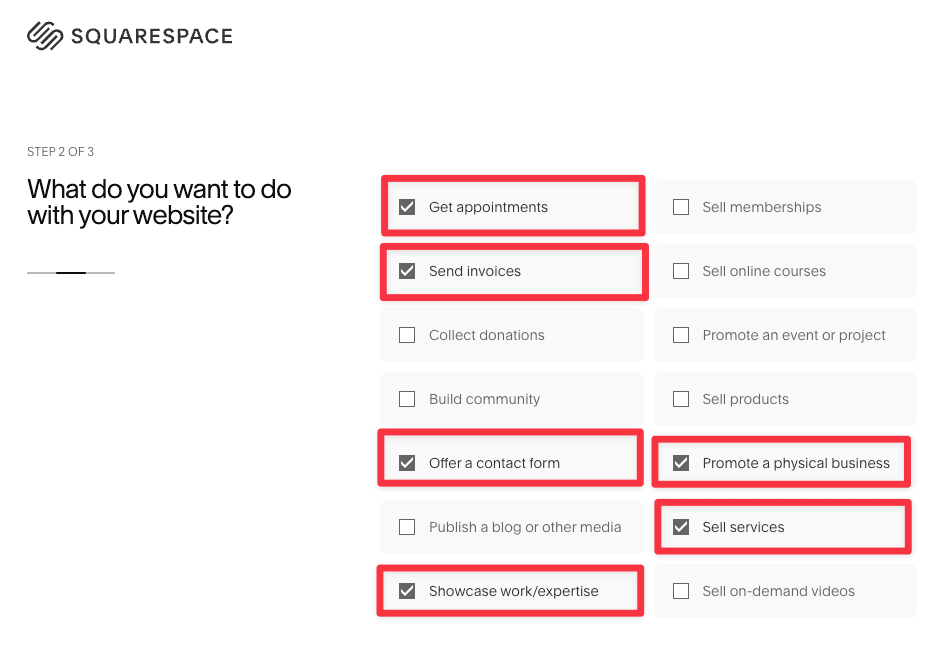Select Promote an event or project

(x=681, y=335)
